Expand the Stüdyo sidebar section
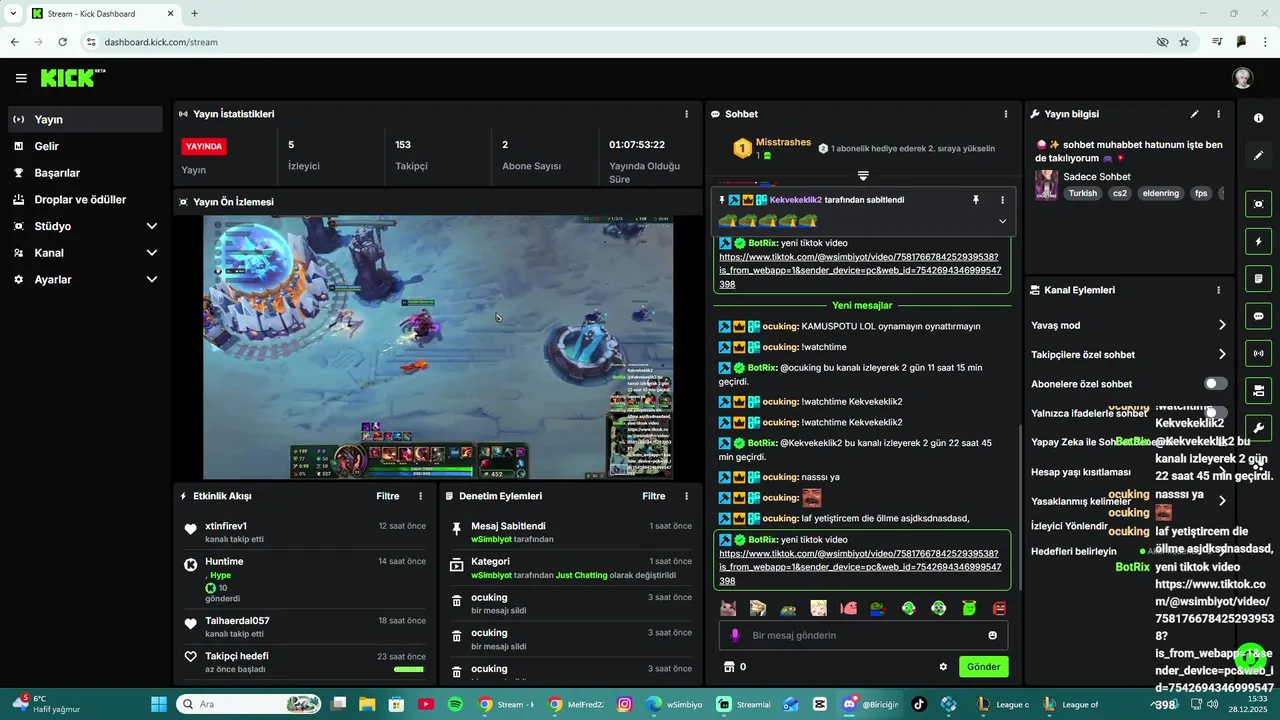This screenshot has width=1280, height=720. pyautogui.click(x=152, y=226)
